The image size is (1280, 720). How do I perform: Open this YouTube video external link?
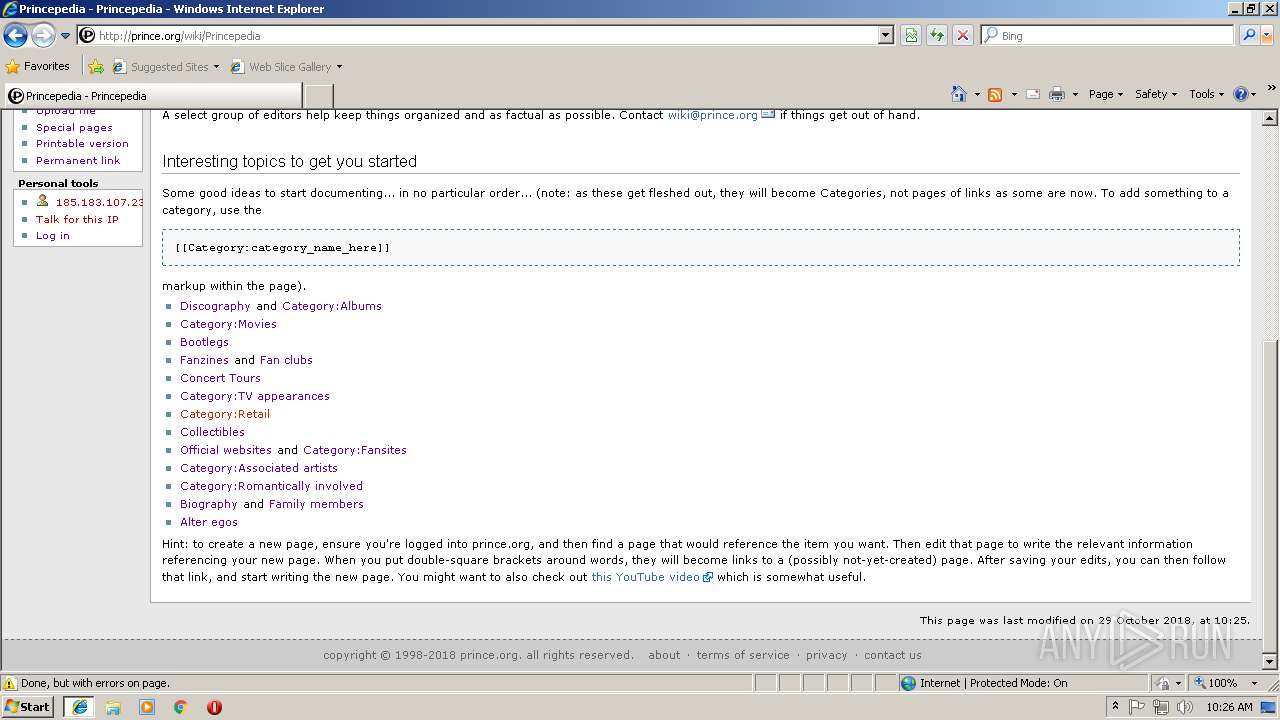646,577
